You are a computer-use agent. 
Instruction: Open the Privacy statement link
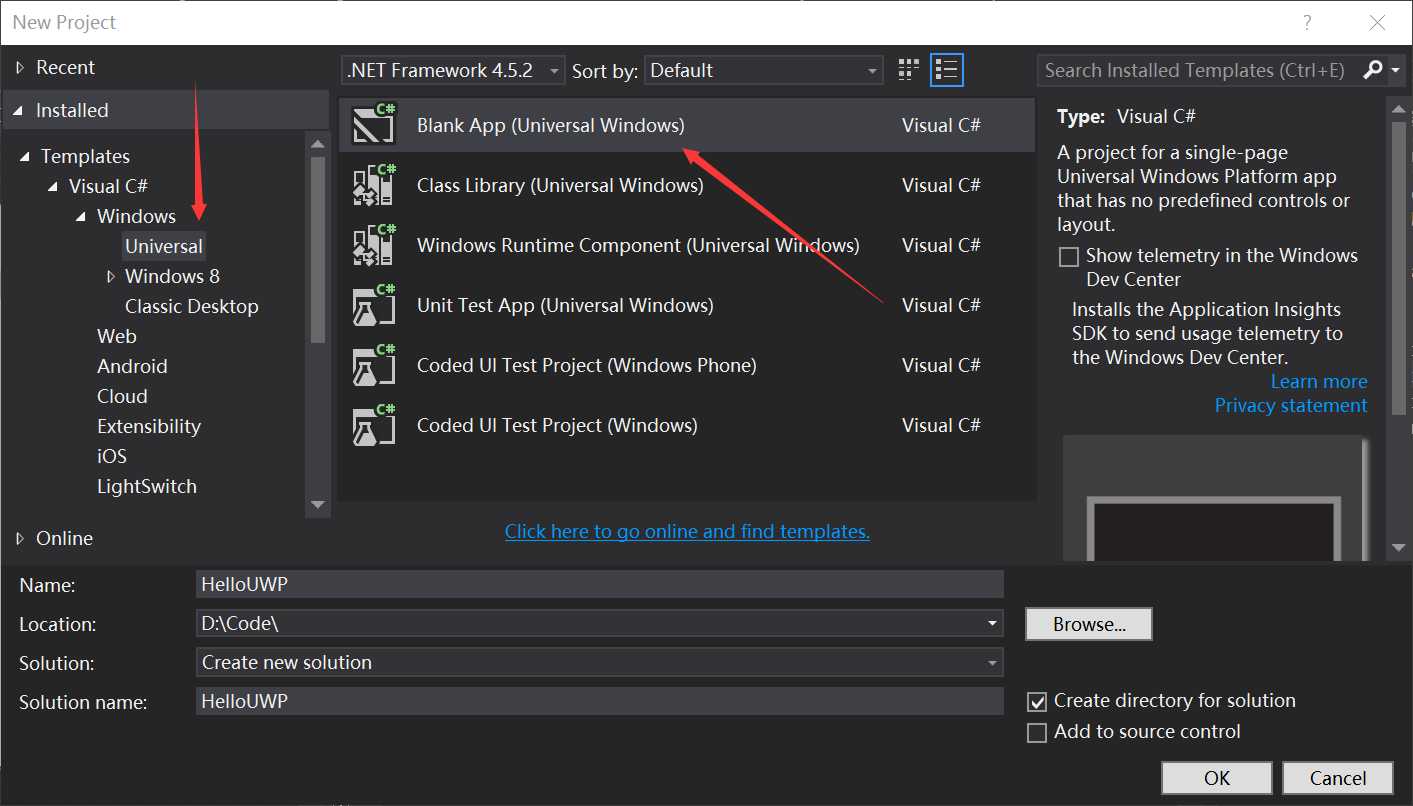point(1291,406)
